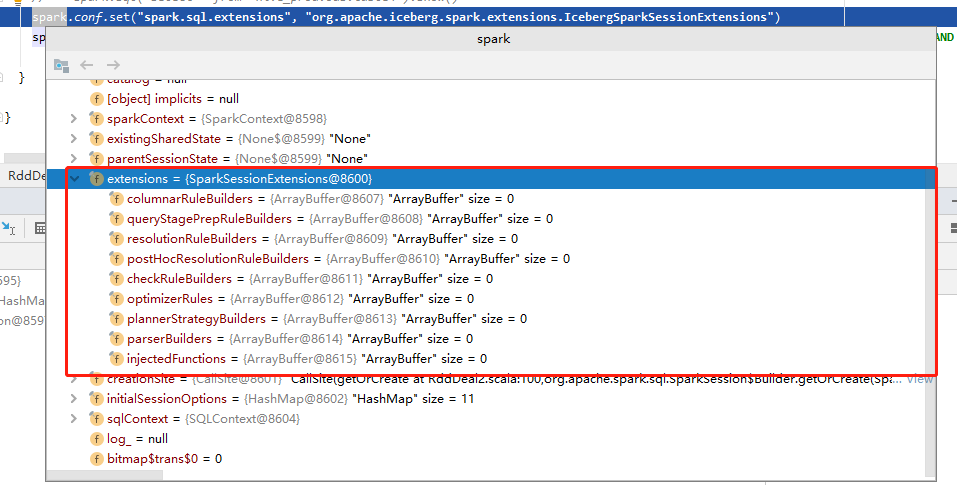
Task: Click the field icon beside extensions
Action: click(96, 179)
